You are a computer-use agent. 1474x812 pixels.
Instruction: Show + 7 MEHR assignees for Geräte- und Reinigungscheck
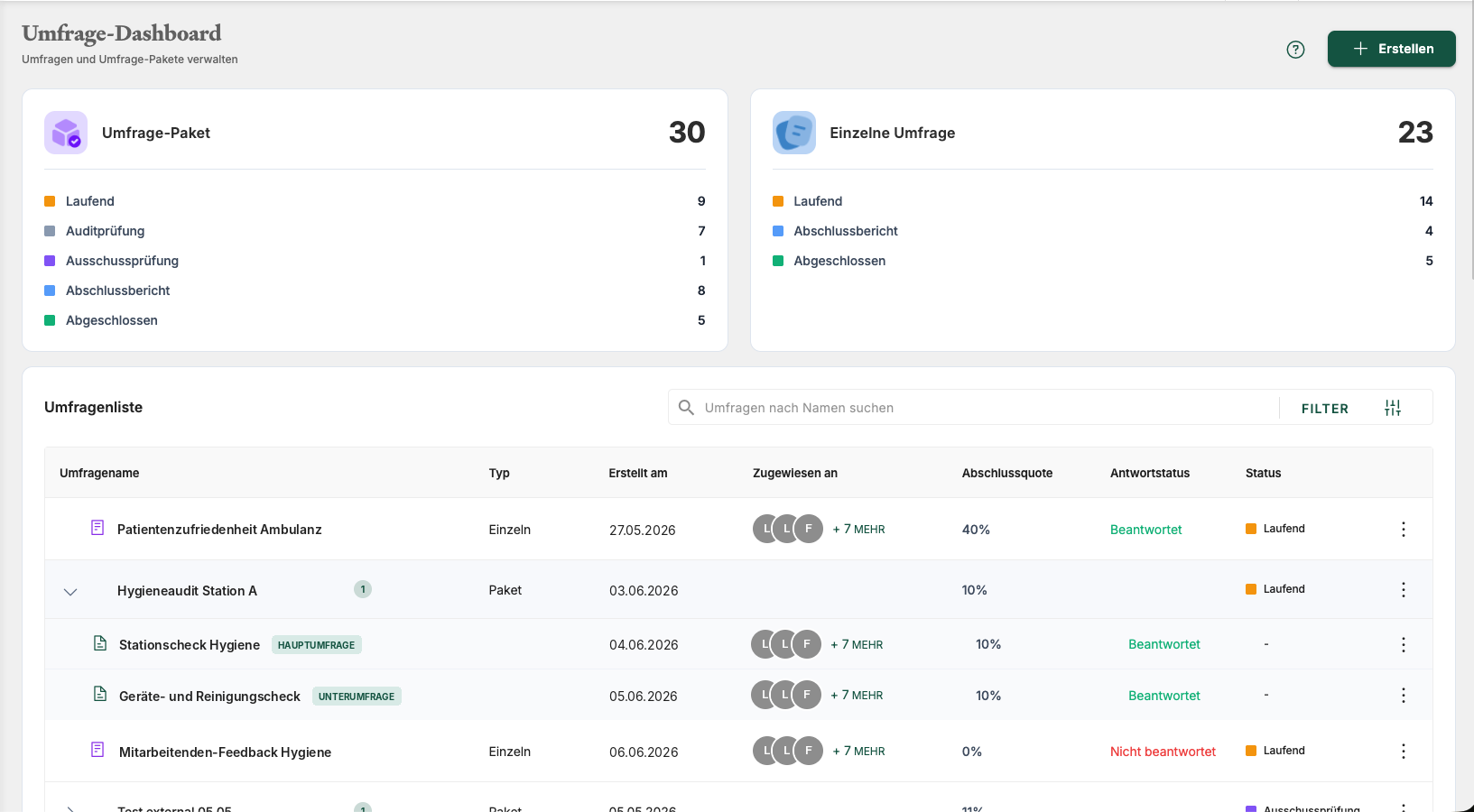pos(857,696)
